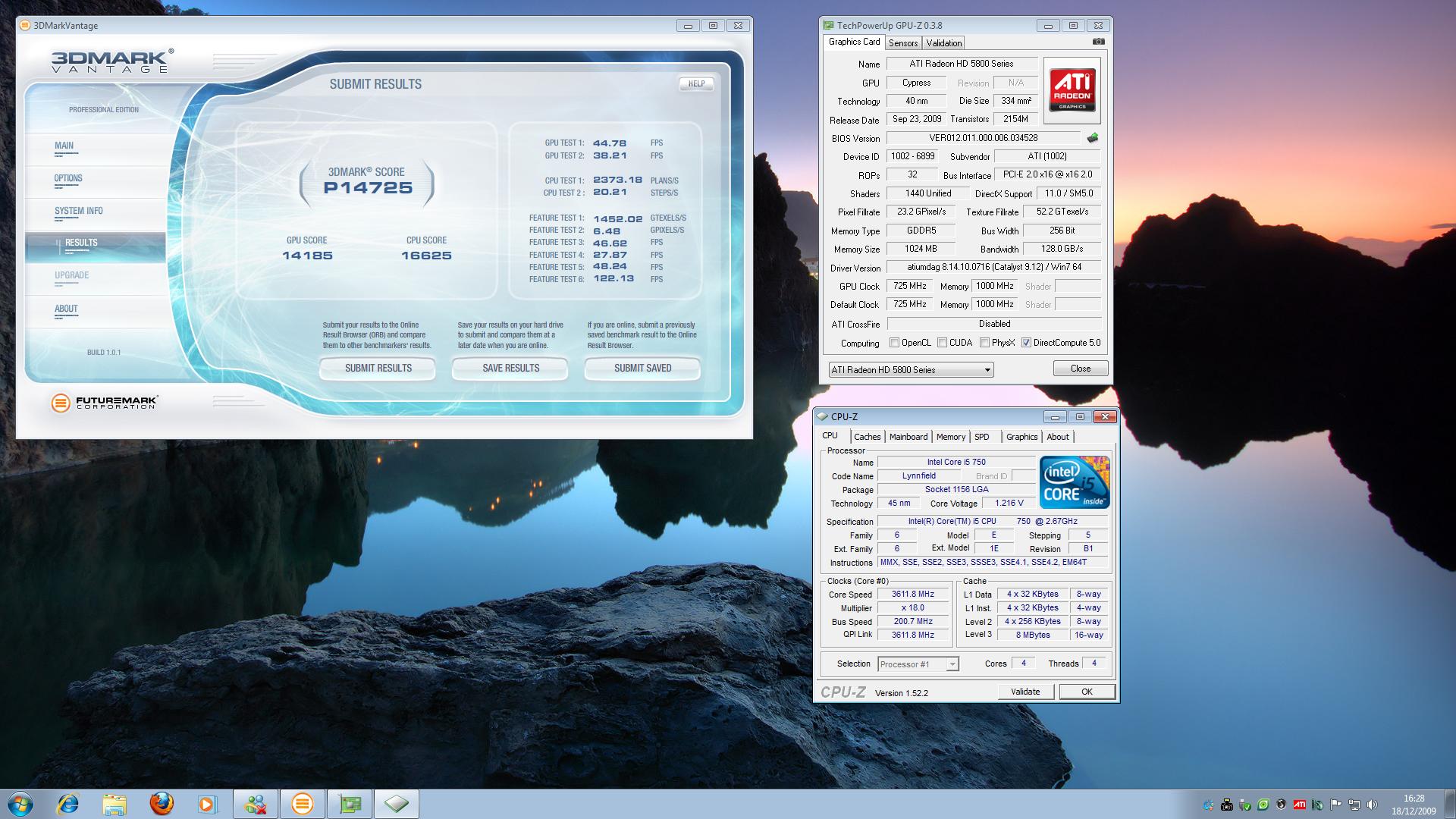The image size is (1456, 819).
Task: Click the ATI Catalyst tray icon
Action: click(1299, 805)
